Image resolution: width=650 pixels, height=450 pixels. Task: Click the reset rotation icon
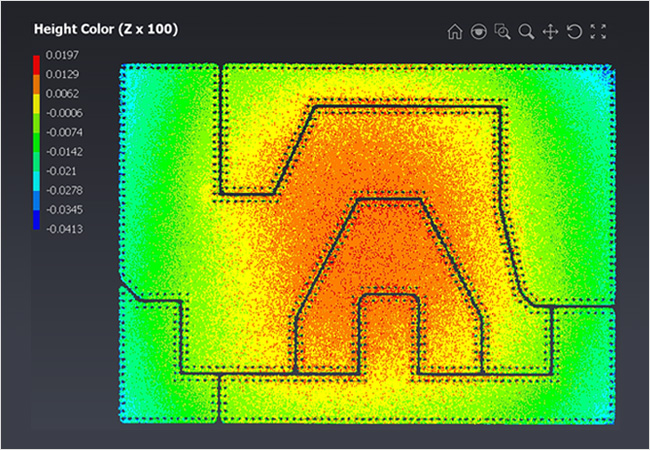[x=574, y=32]
